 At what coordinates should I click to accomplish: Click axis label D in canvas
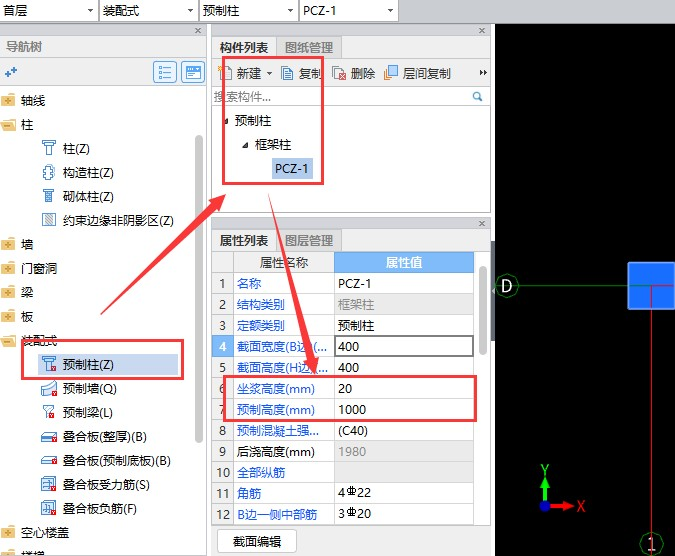pos(507,286)
